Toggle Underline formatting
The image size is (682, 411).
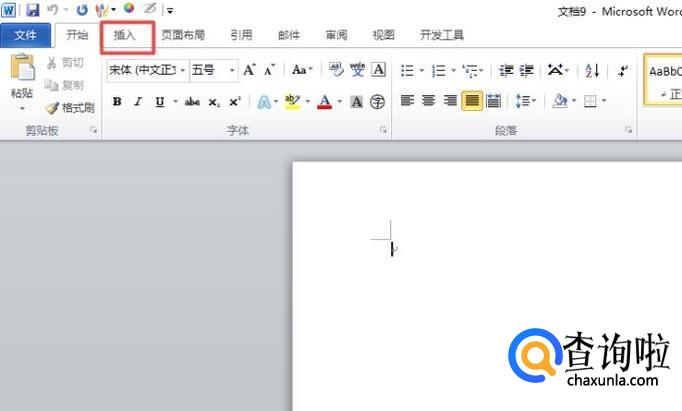point(160,102)
